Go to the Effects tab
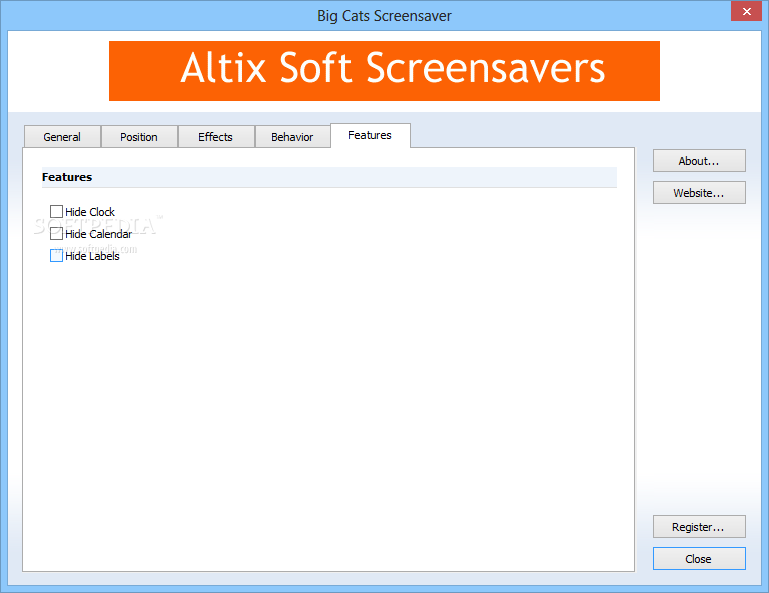This screenshot has width=769, height=593. [x=216, y=137]
